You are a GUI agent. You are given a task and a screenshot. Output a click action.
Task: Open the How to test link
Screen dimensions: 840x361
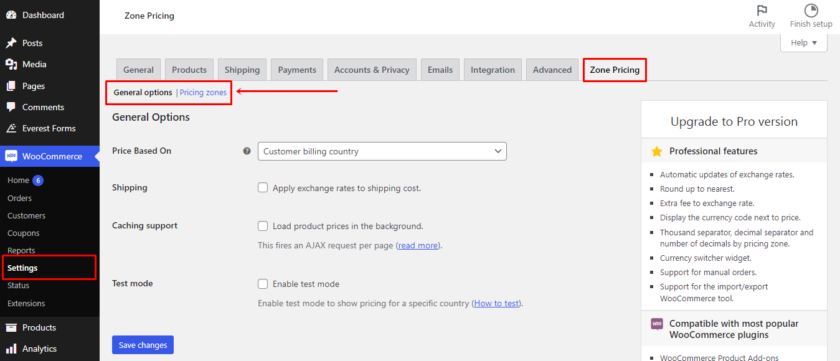496,303
